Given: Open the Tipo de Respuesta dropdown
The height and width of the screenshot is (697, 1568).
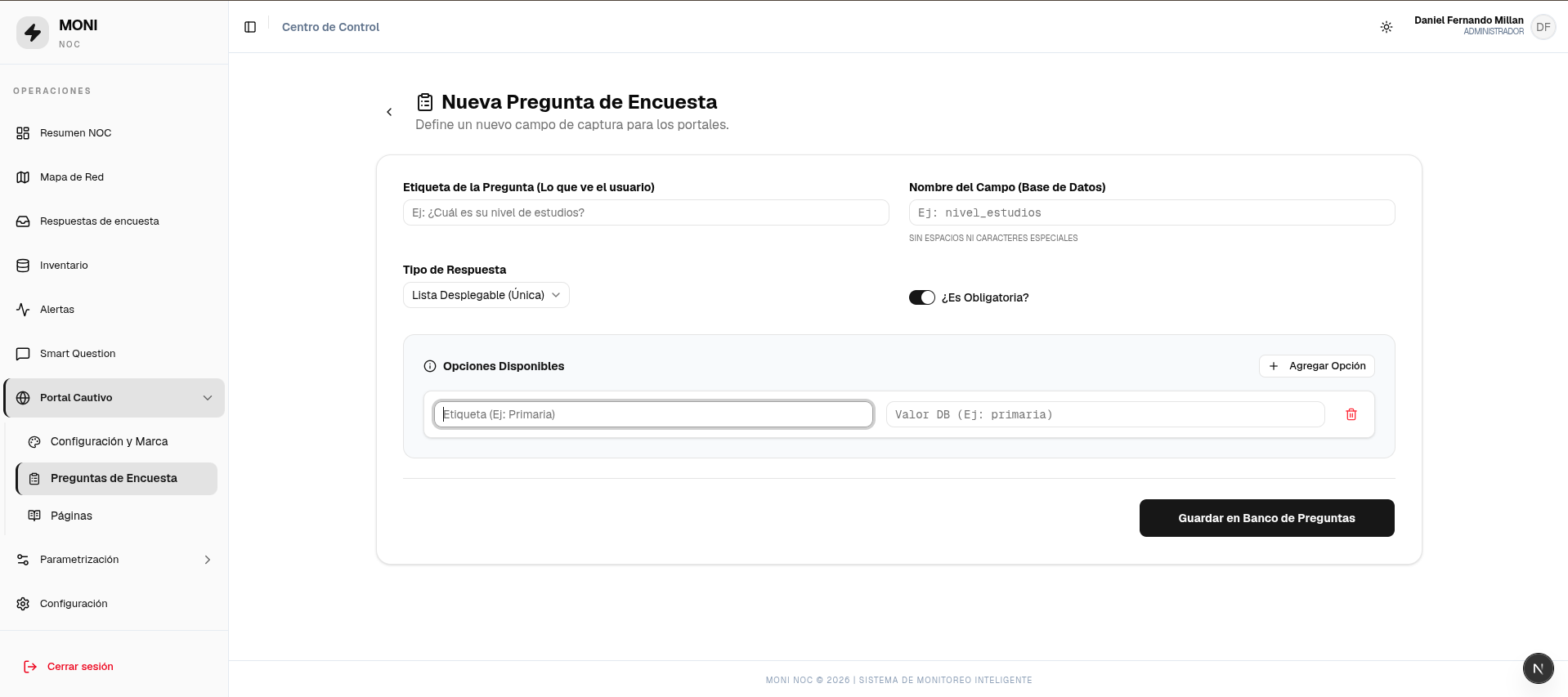Looking at the screenshot, I should pyautogui.click(x=486, y=295).
